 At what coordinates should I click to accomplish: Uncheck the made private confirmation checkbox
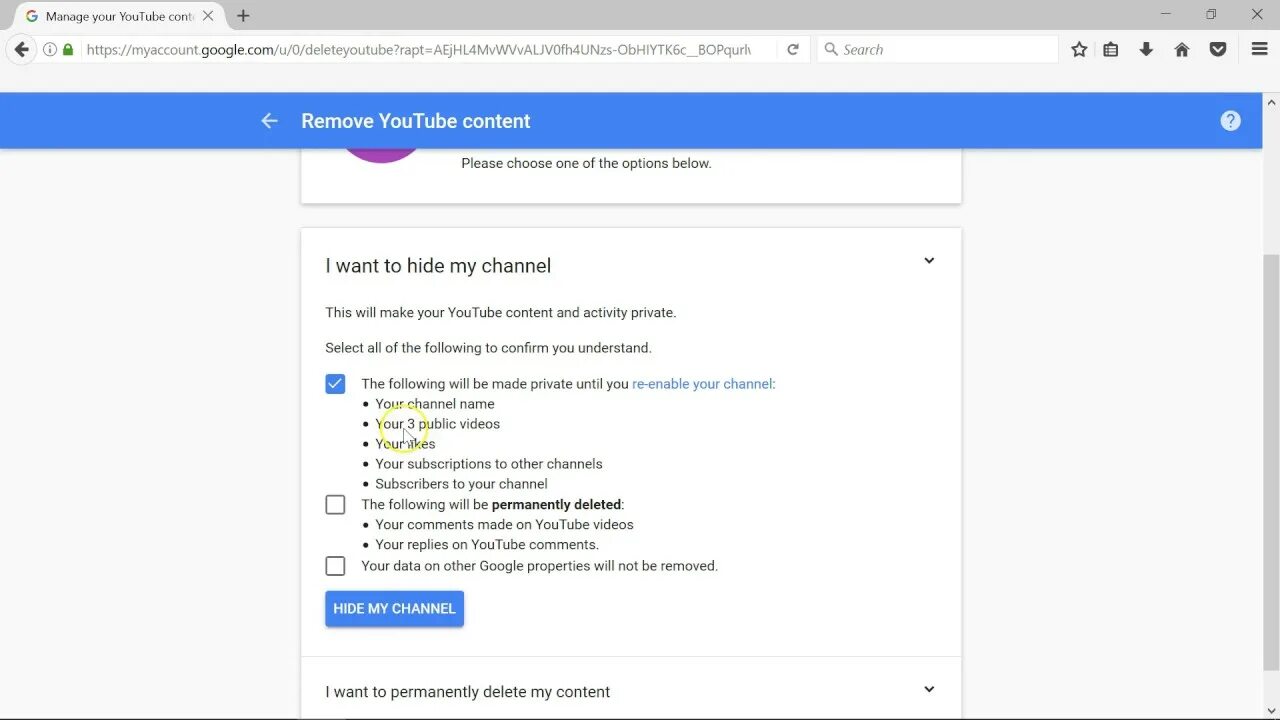(x=335, y=384)
